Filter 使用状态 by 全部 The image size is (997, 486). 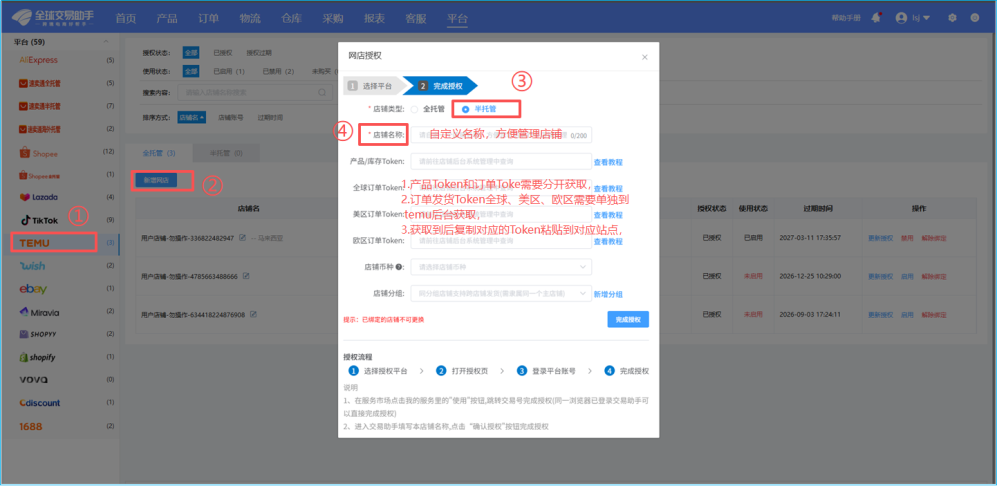(x=191, y=71)
